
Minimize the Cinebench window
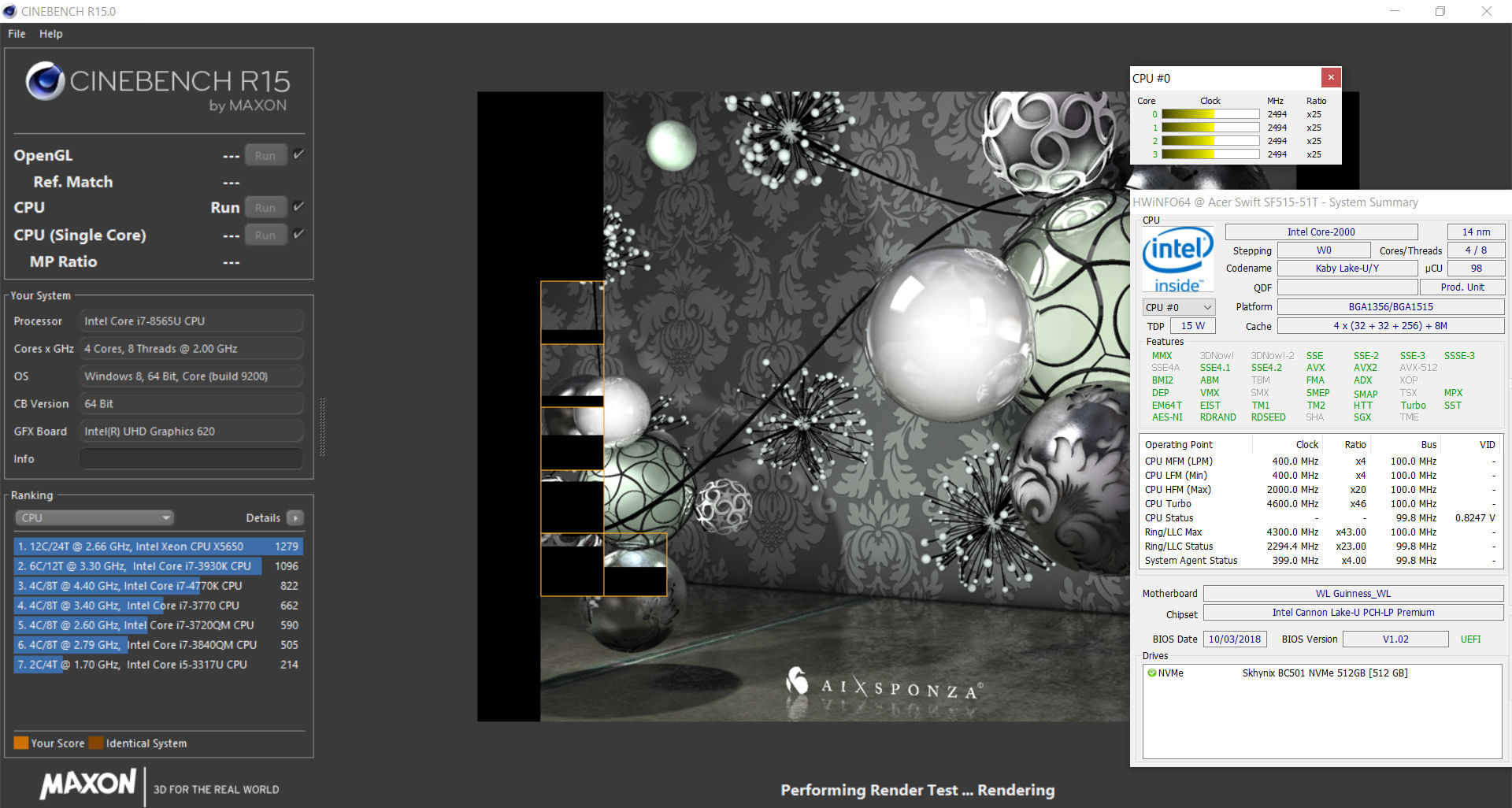pyautogui.click(x=1395, y=11)
